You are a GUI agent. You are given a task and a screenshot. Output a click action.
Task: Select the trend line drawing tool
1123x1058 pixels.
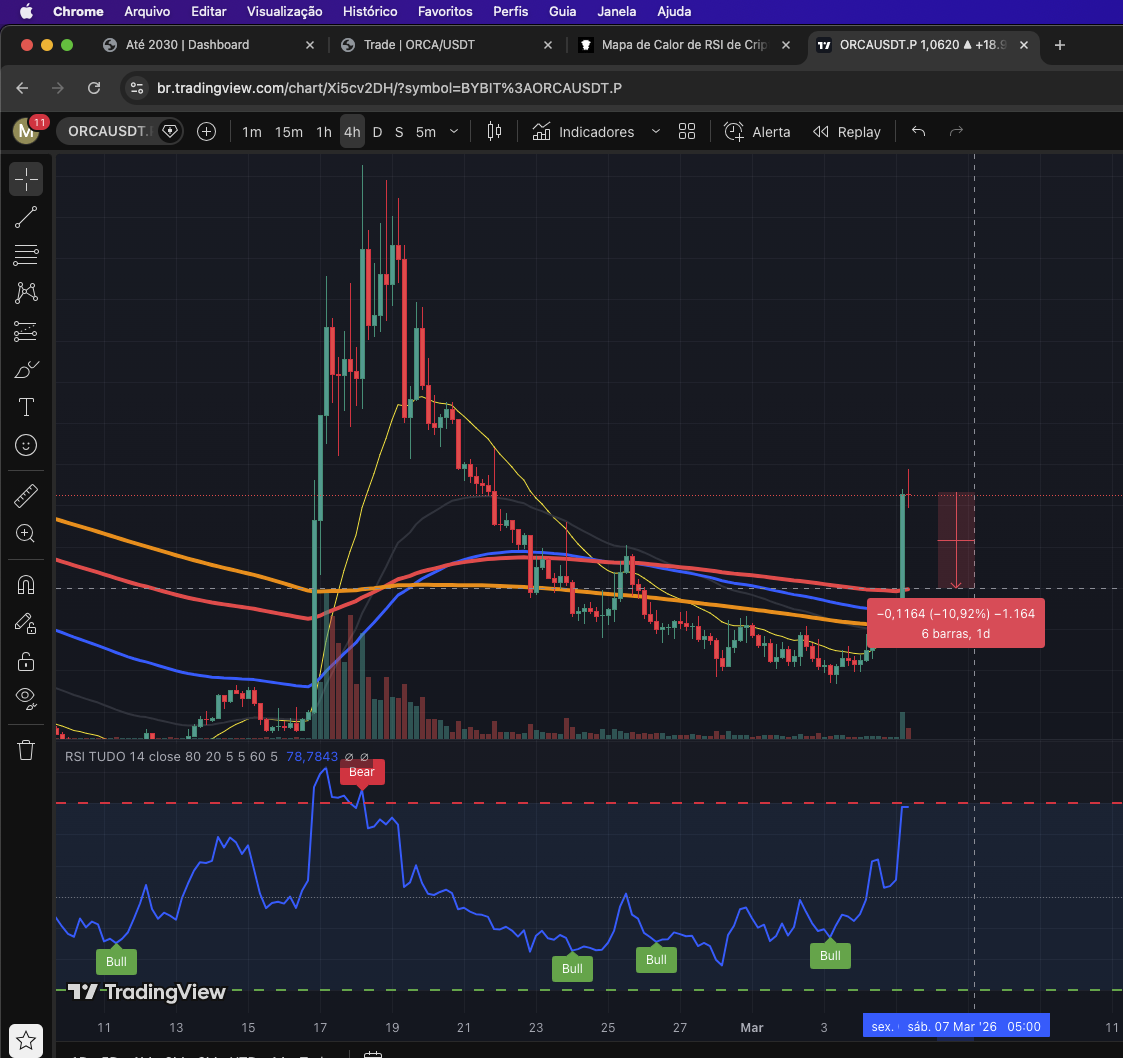26,217
